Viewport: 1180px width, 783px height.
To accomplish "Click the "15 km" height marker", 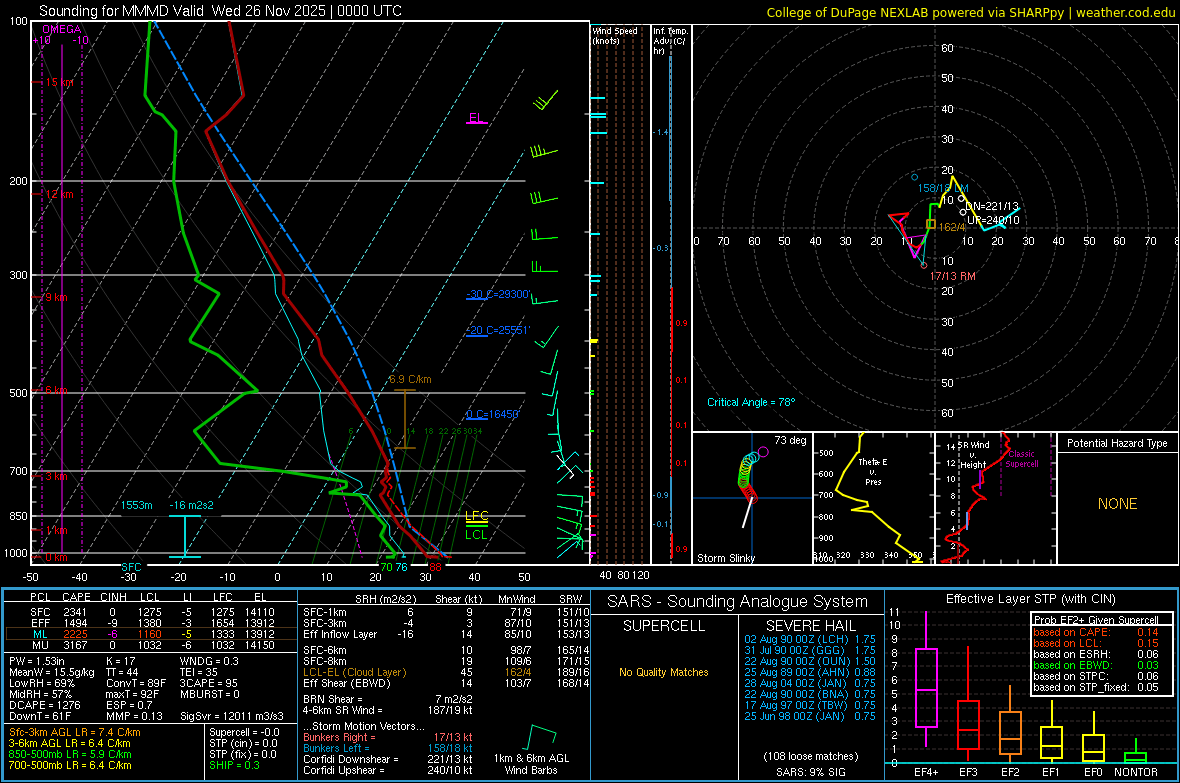I will tap(59, 82).
